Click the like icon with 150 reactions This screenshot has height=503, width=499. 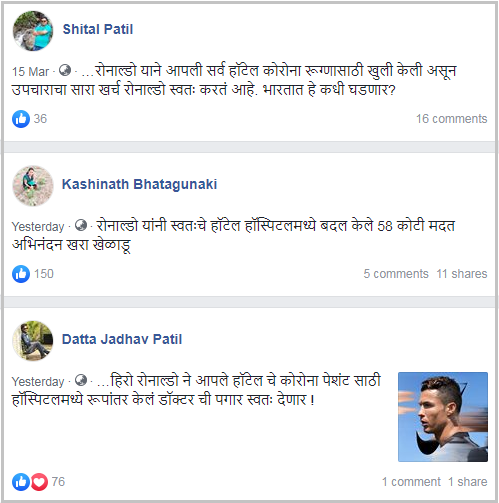click(21, 274)
